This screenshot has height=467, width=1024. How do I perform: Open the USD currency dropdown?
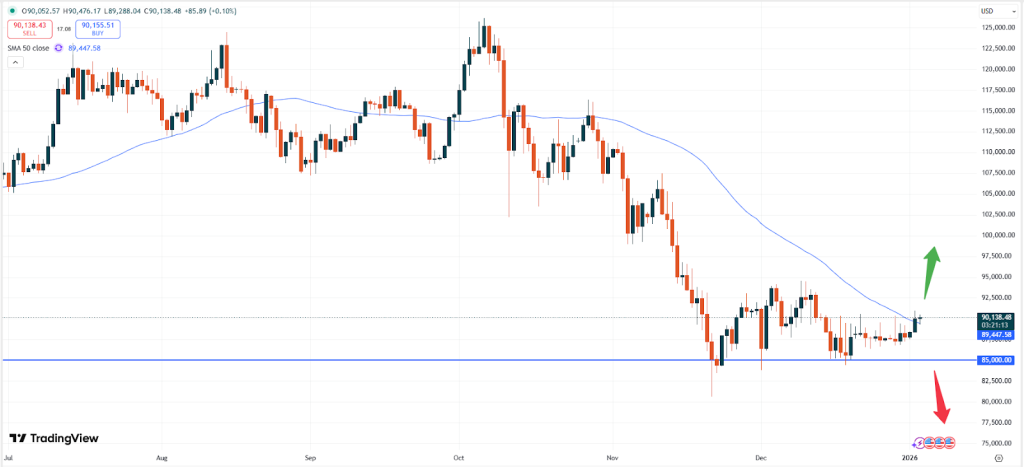point(988,11)
